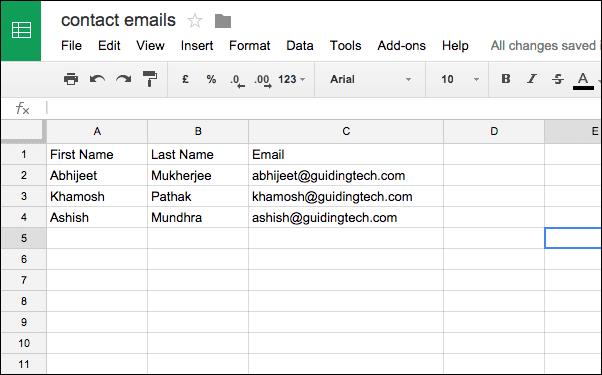The image size is (602, 375).
Task: Format as percent
Action: pyautogui.click(x=211, y=79)
